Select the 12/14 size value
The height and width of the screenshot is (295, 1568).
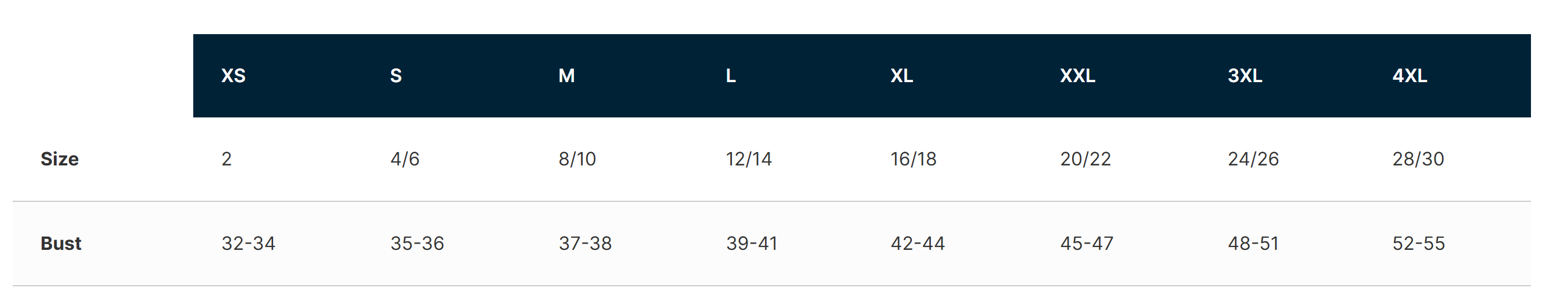tap(749, 160)
